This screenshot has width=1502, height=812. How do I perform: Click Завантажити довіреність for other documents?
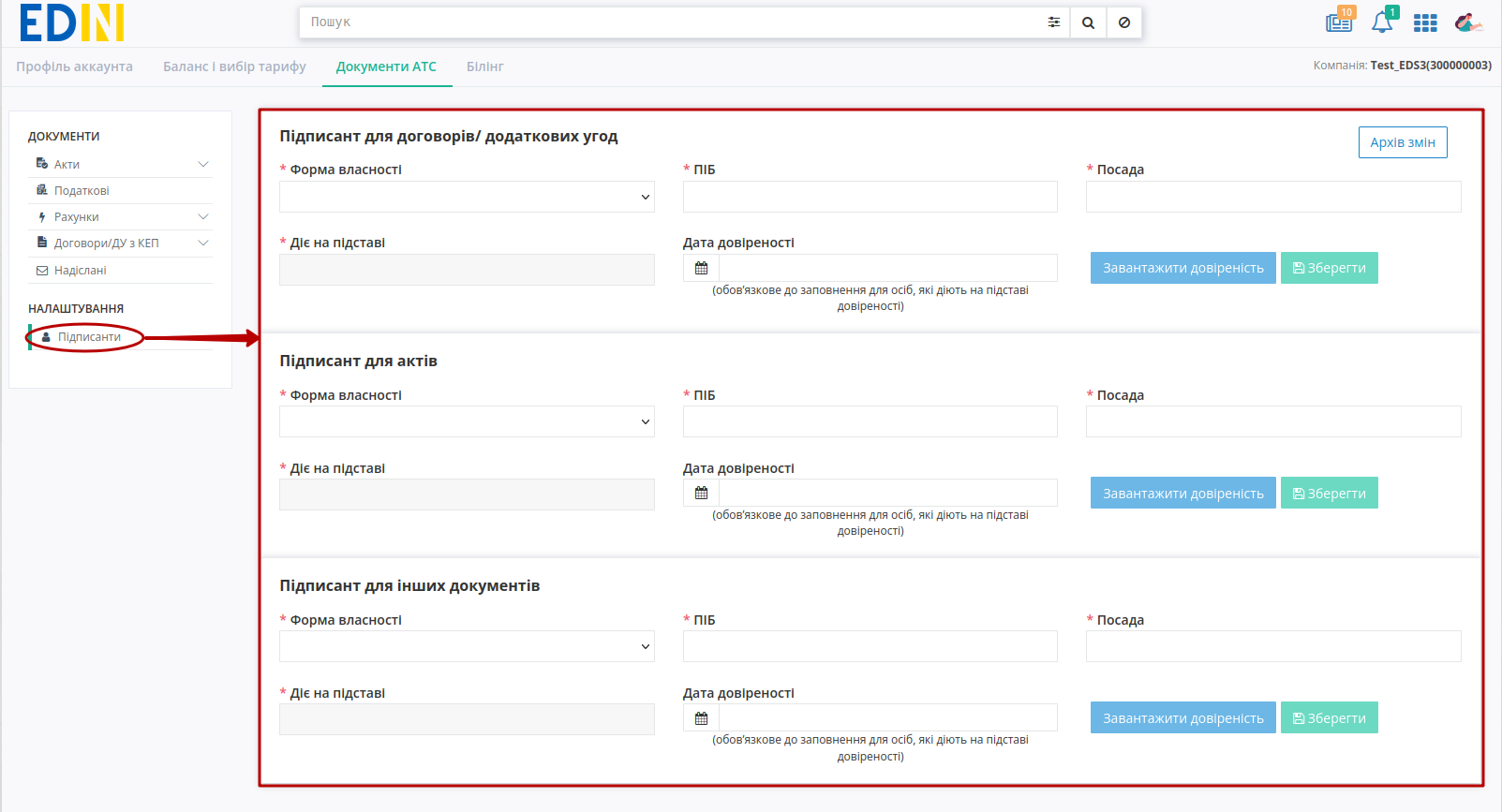pos(1182,717)
